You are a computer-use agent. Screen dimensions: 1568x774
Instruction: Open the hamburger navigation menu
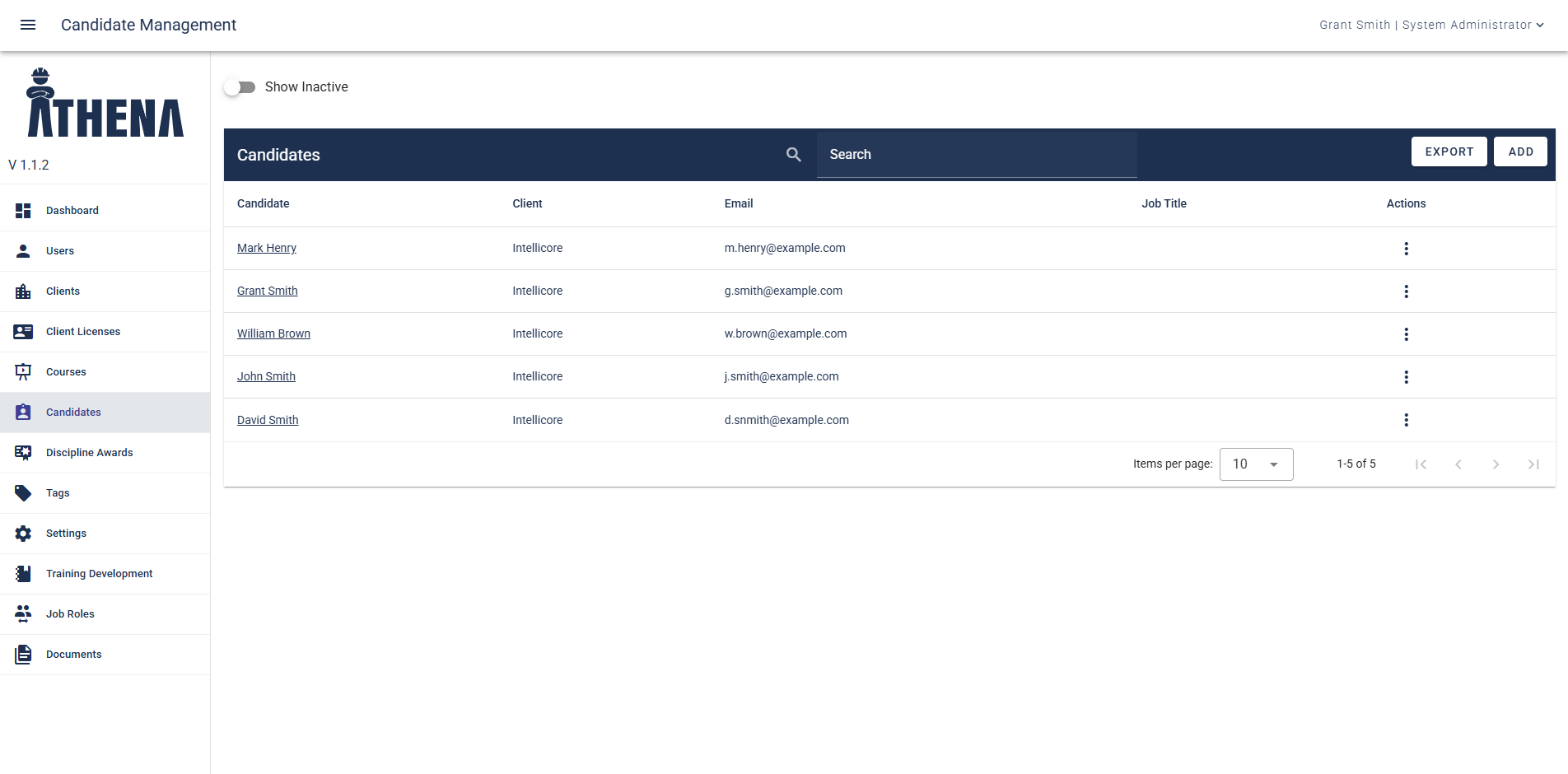coord(28,25)
